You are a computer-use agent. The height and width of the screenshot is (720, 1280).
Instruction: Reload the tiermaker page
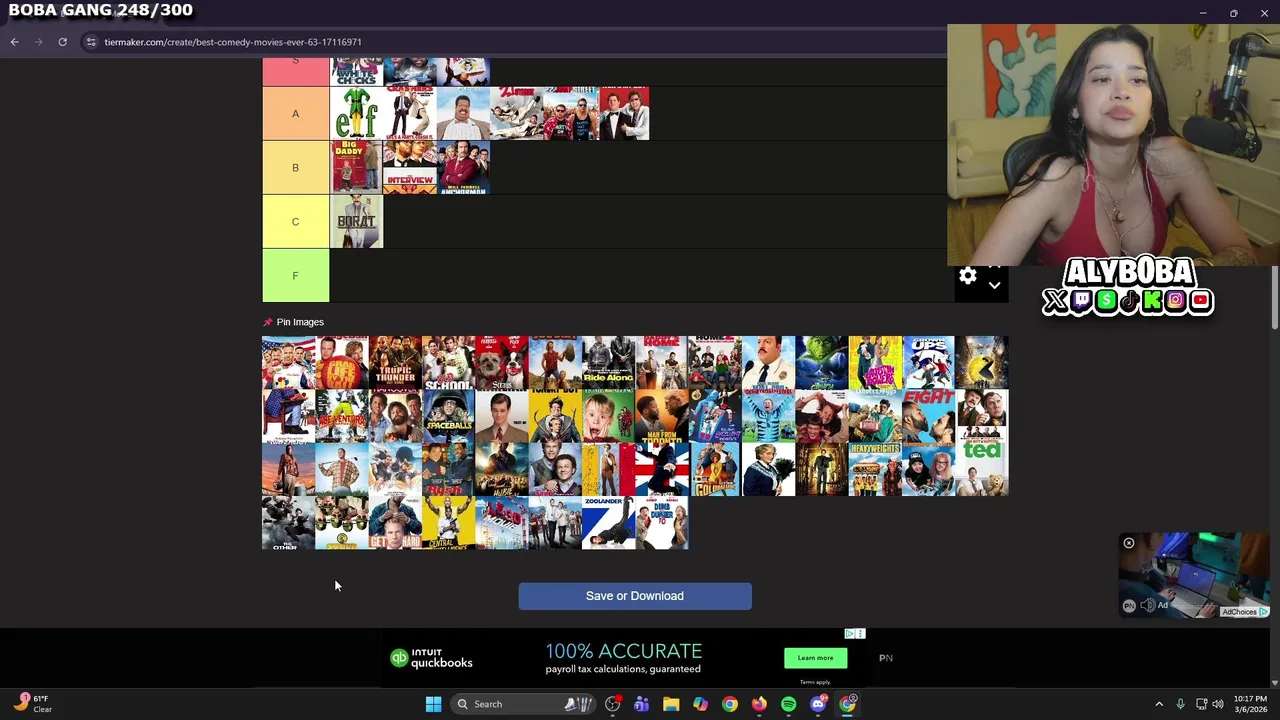[62, 42]
